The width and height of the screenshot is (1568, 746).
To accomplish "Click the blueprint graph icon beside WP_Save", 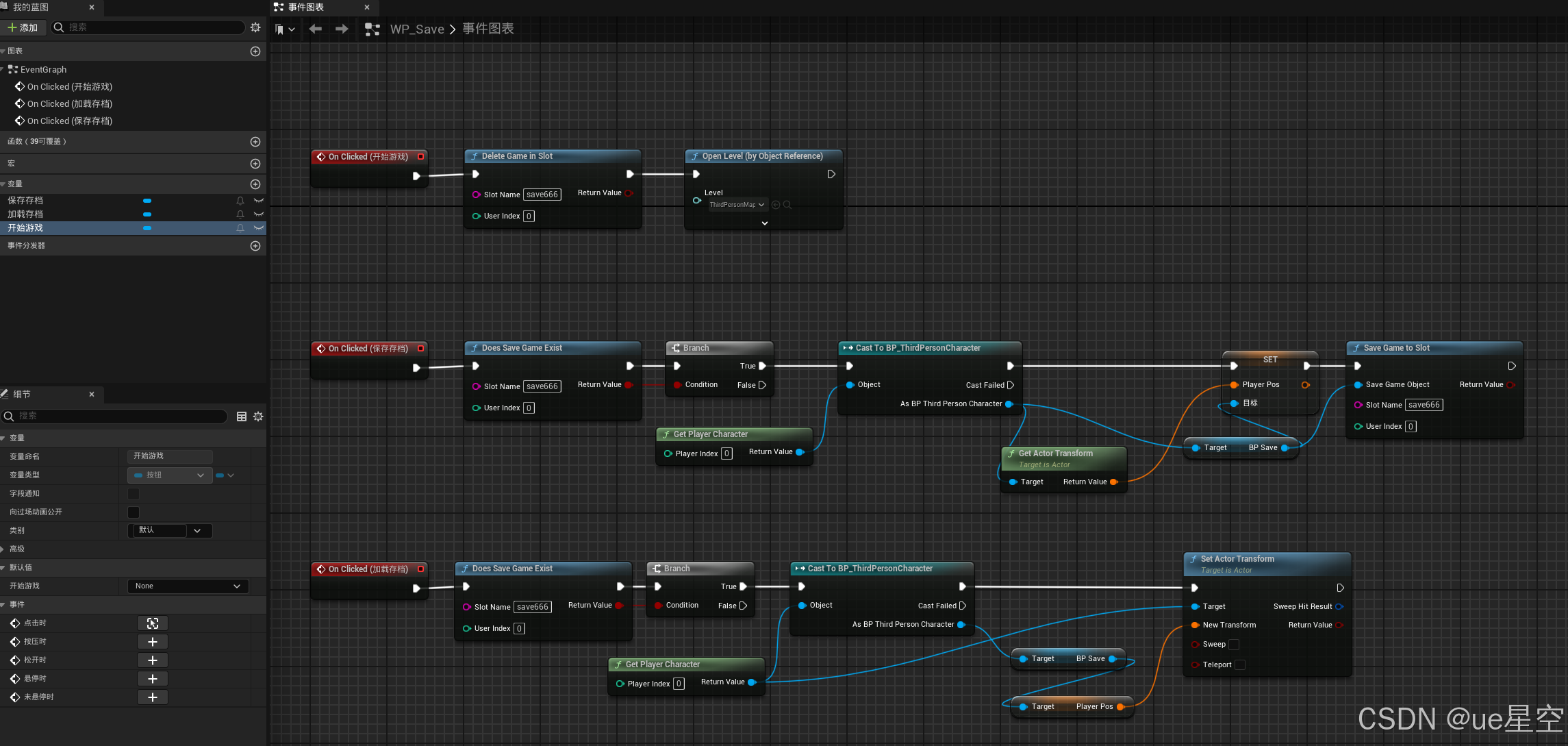I will click(x=372, y=29).
